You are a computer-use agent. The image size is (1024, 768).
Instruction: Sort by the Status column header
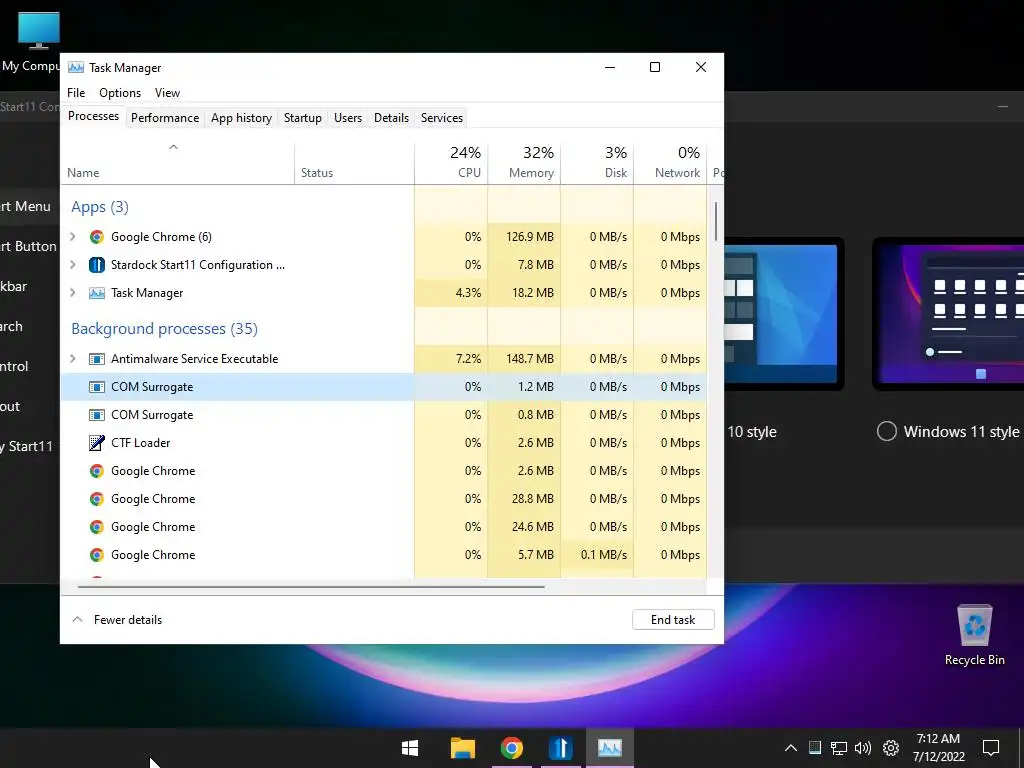354,162
